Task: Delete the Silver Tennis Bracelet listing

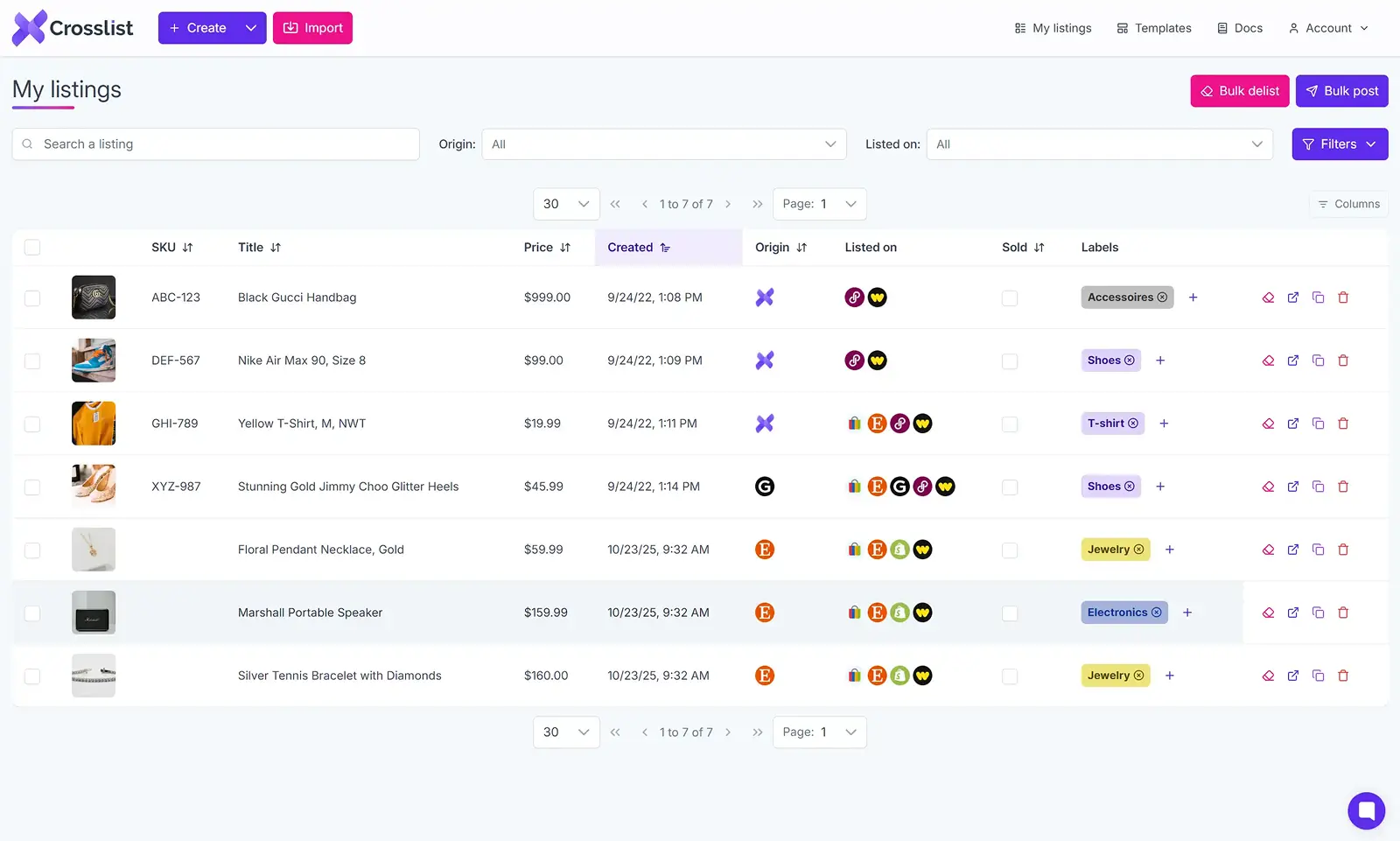Action: (1343, 676)
